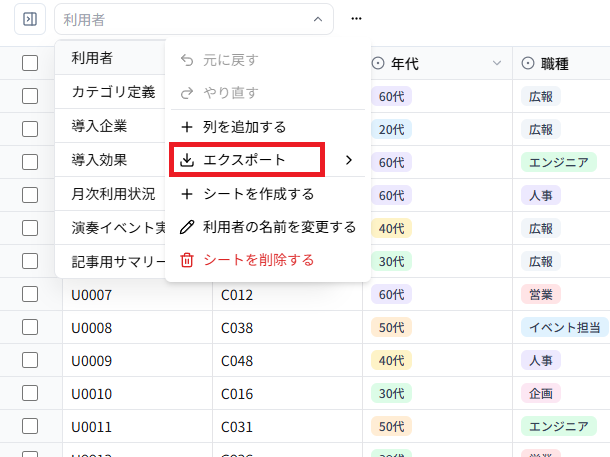Choose エクスポート menu entry
The width and height of the screenshot is (610, 457).
(x=268, y=160)
